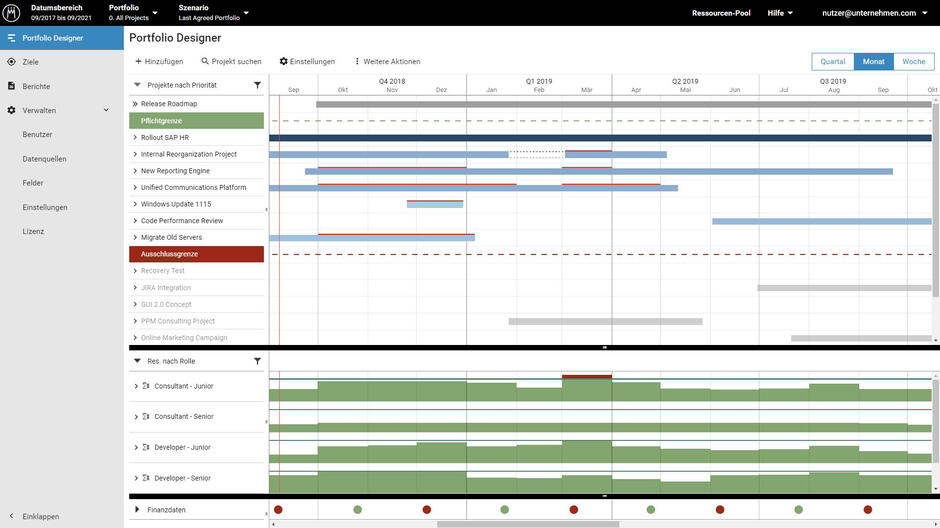Viewport: 940px width, 528px height.
Task: Open Benutzer in the sidebar
Action: (37, 134)
